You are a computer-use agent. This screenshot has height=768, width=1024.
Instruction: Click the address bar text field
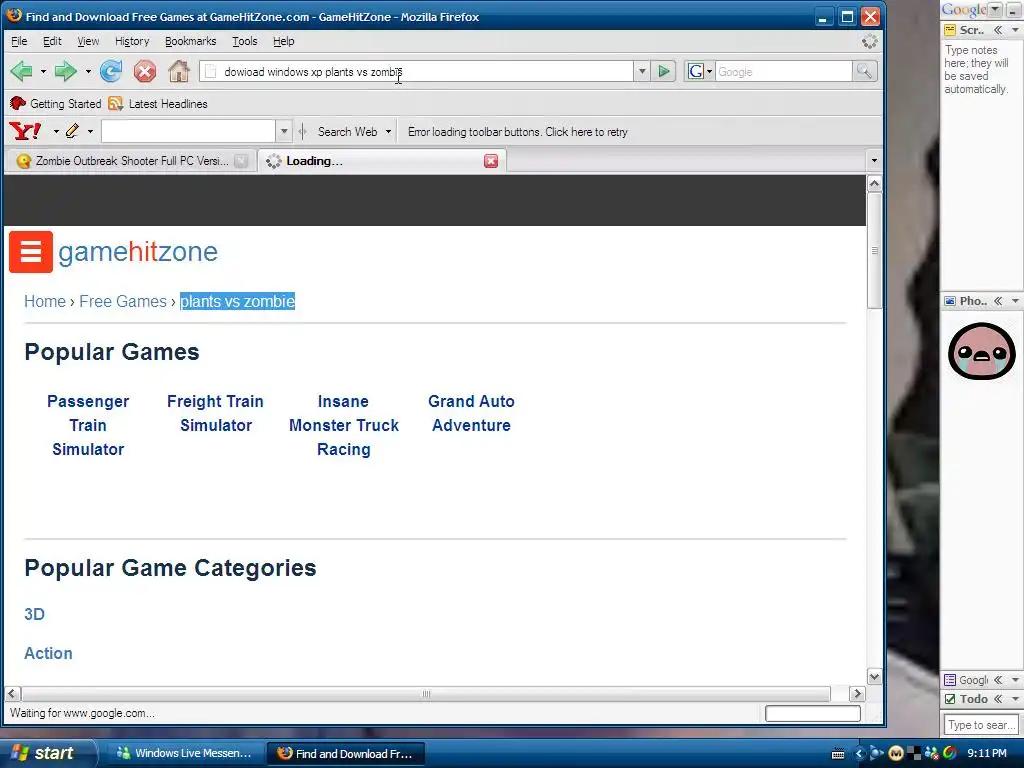(x=418, y=71)
